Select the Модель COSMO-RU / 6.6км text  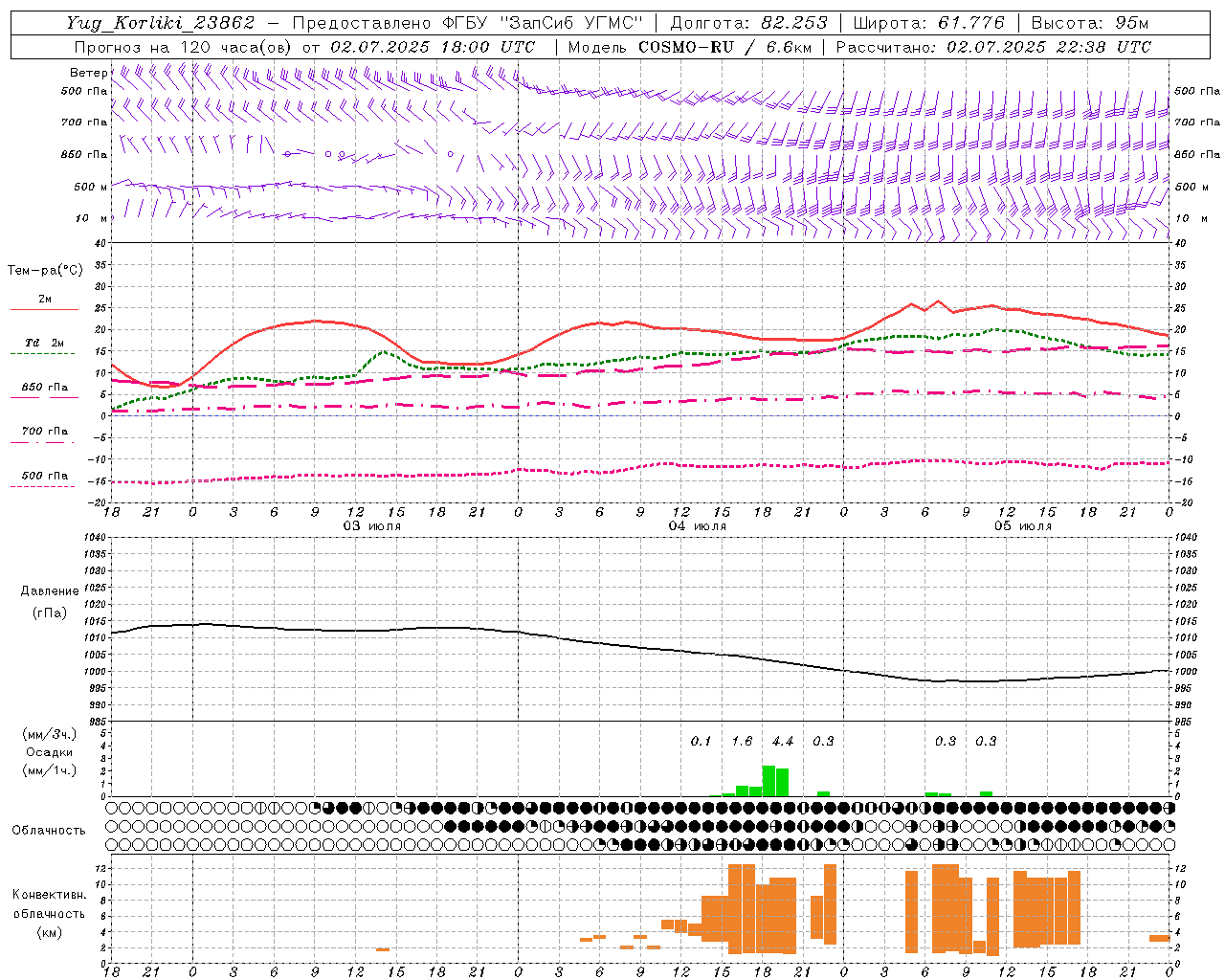coord(690,47)
